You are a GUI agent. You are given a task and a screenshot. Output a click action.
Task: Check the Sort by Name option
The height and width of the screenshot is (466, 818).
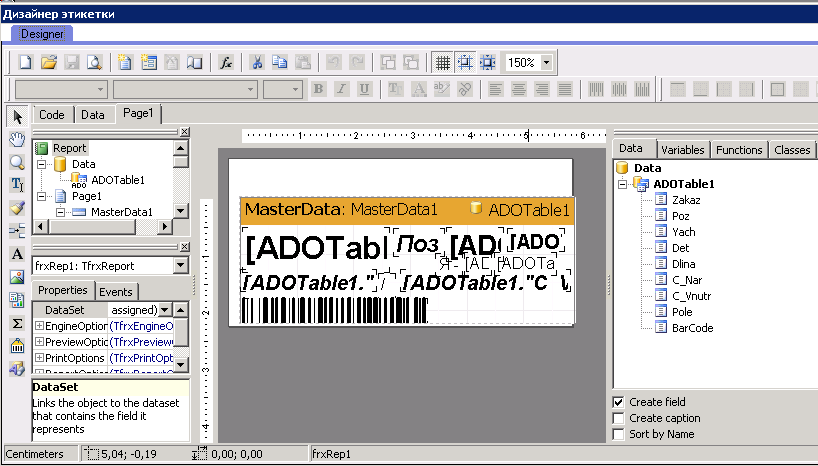[x=619, y=434]
